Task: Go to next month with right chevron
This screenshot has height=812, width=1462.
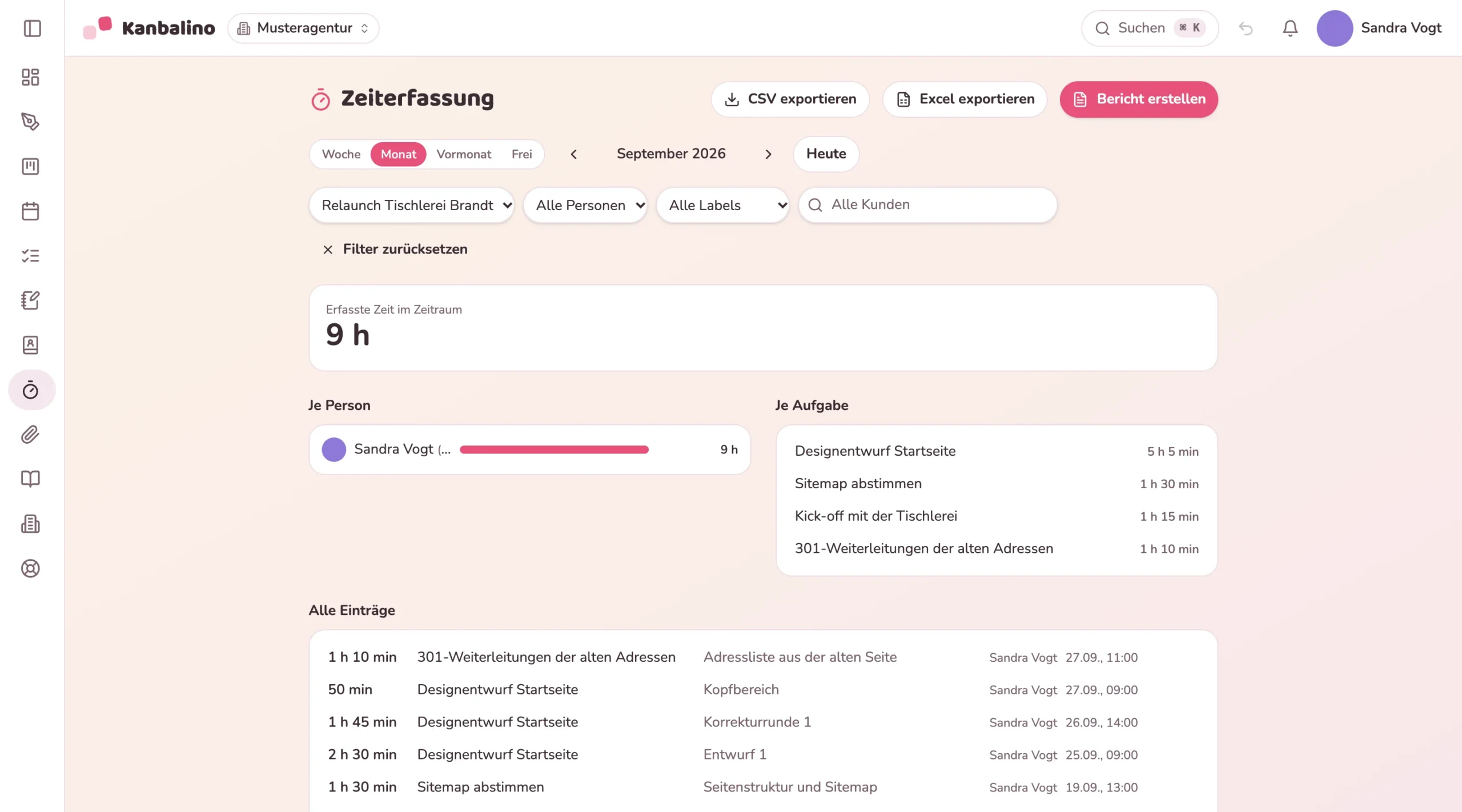Action: click(768, 154)
